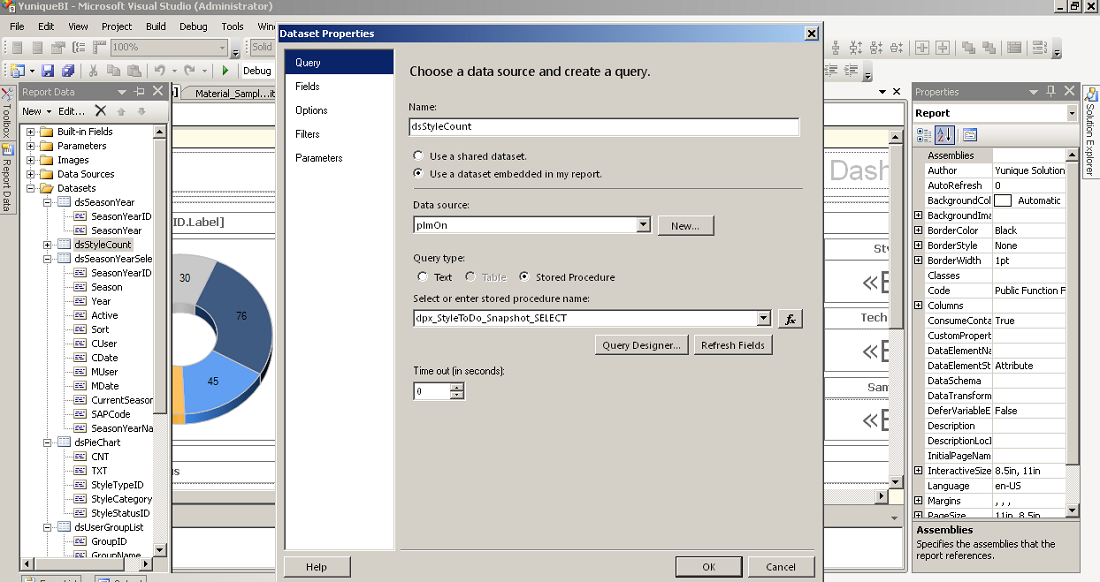Click the Send to Back layout icon
Image resolution: width=1100 pixels, height=582 pixels.
click(988, 48)
